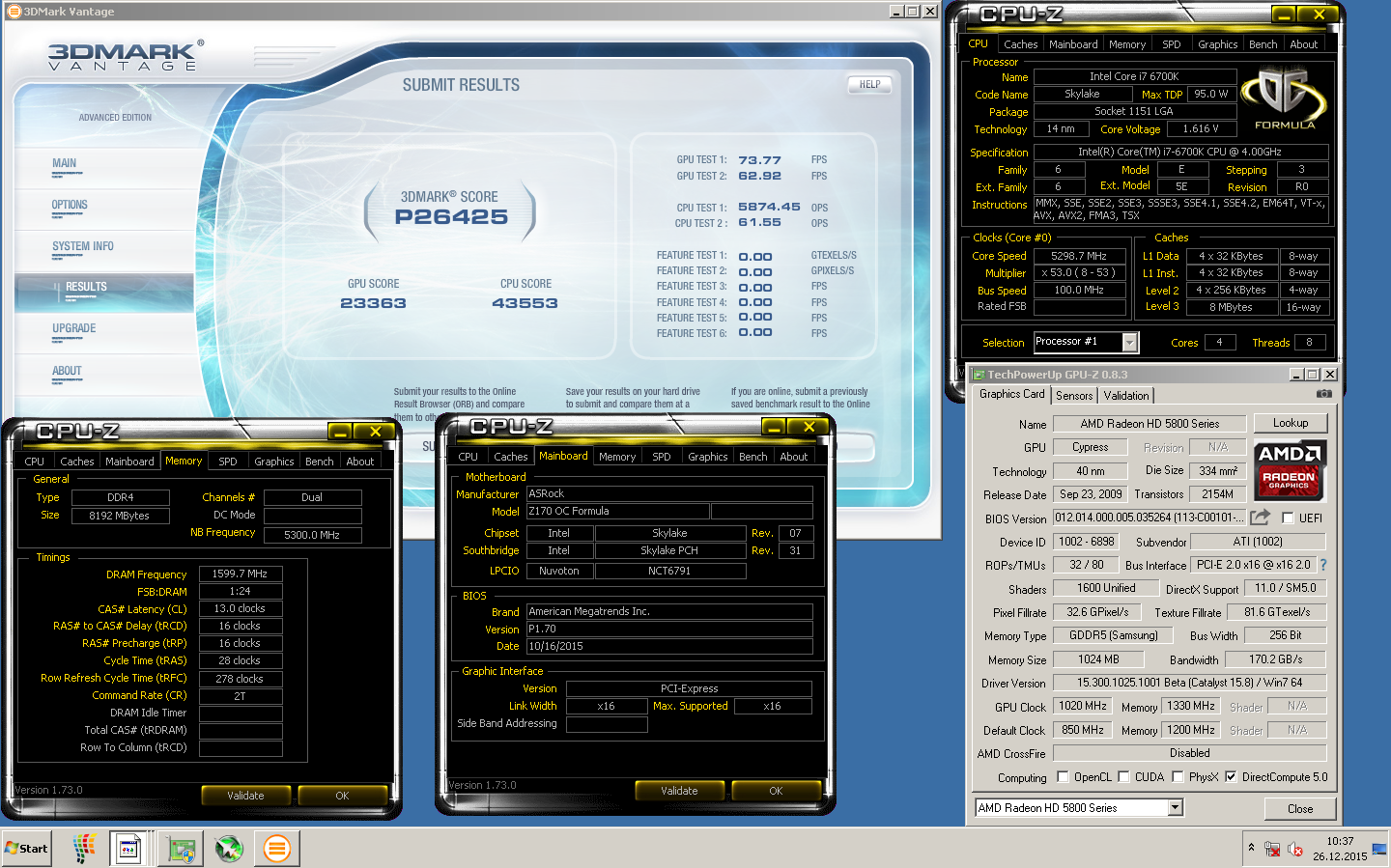Click the network tray icon
Screen dimensions: 1391x868
click(1272, 850)
